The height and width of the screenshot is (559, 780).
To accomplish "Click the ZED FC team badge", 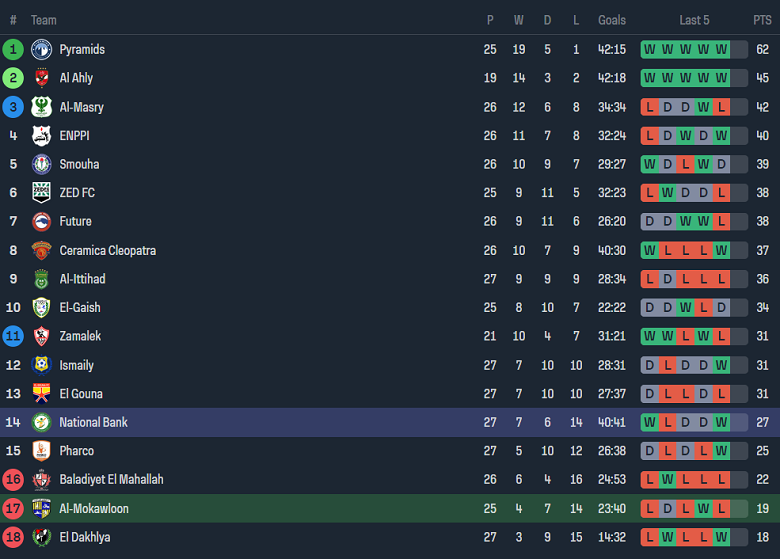I will 41,193.
